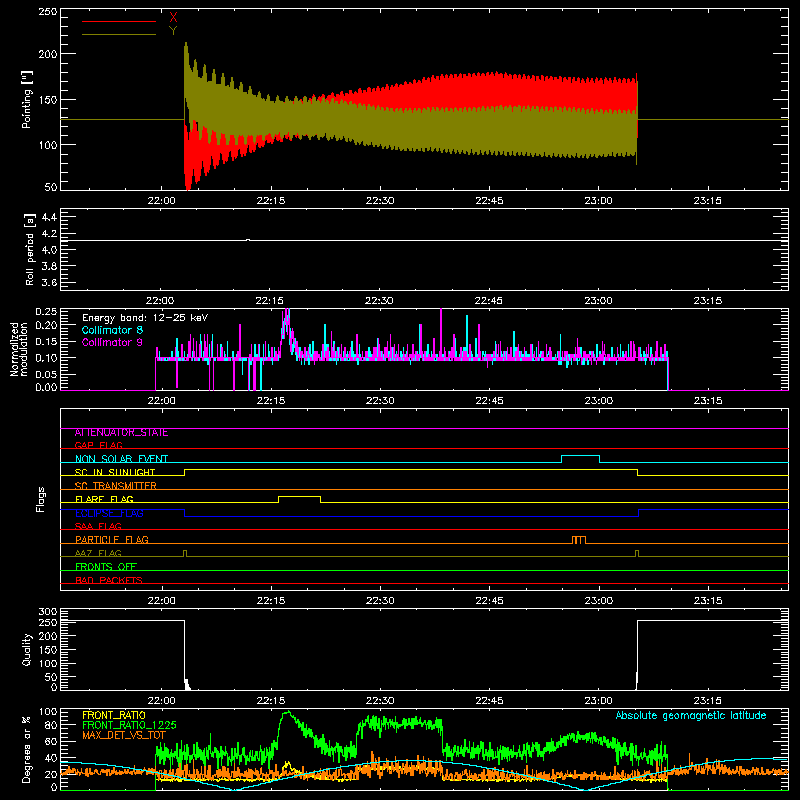The image size is (800, 800).
Task: Click the 'Normalized modulation' axis label
Action: point(18,349)
